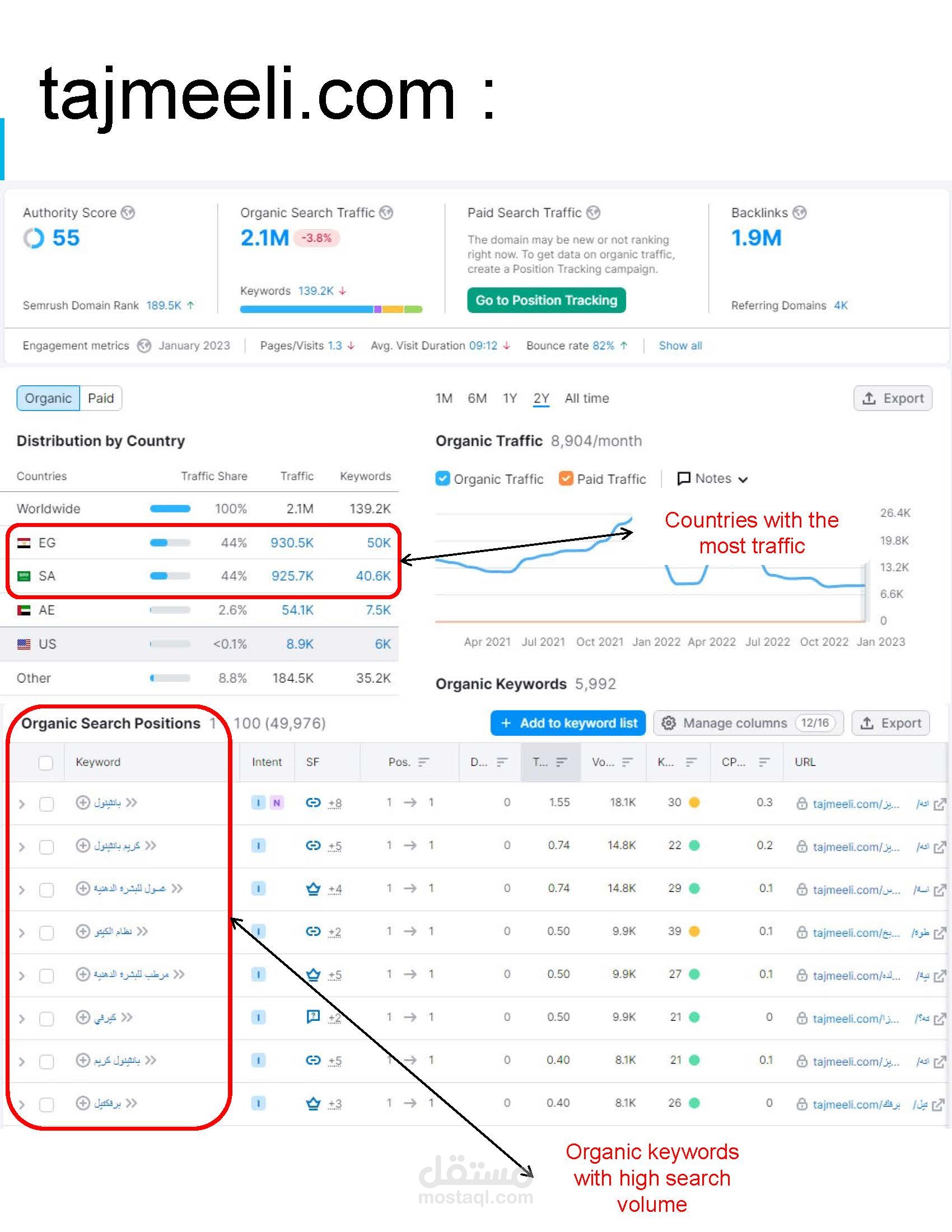952x1232 pixels.
Task: Click sort icon on the Pos. column
Action: pos(424,762)
